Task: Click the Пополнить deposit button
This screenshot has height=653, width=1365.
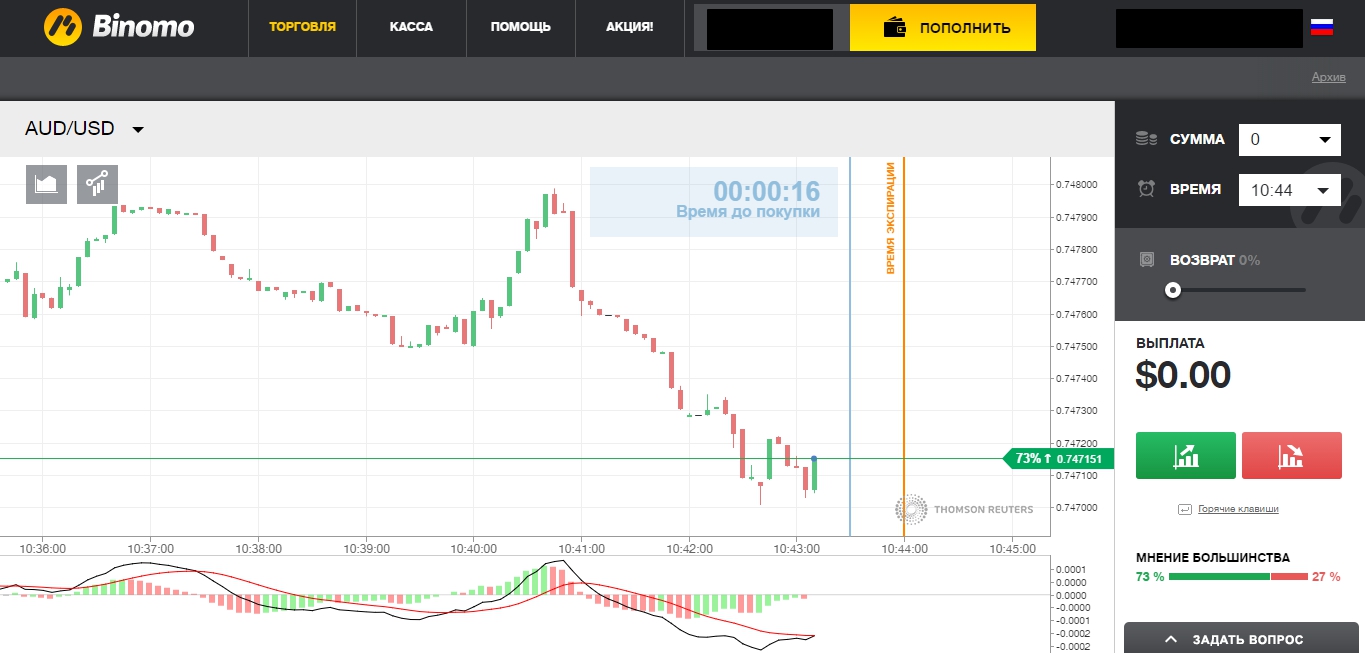Action: (943, 28)
